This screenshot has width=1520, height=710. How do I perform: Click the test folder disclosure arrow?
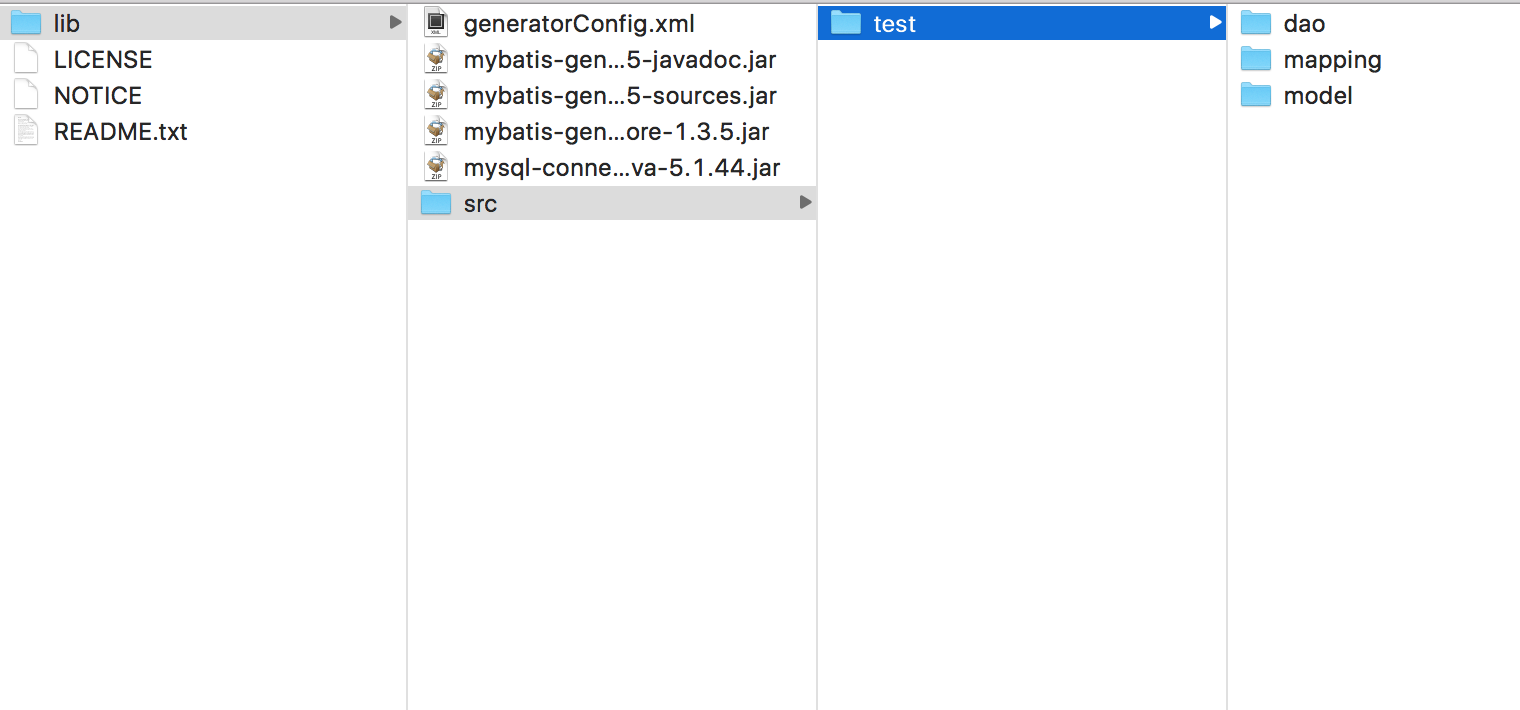[1215, 22]
